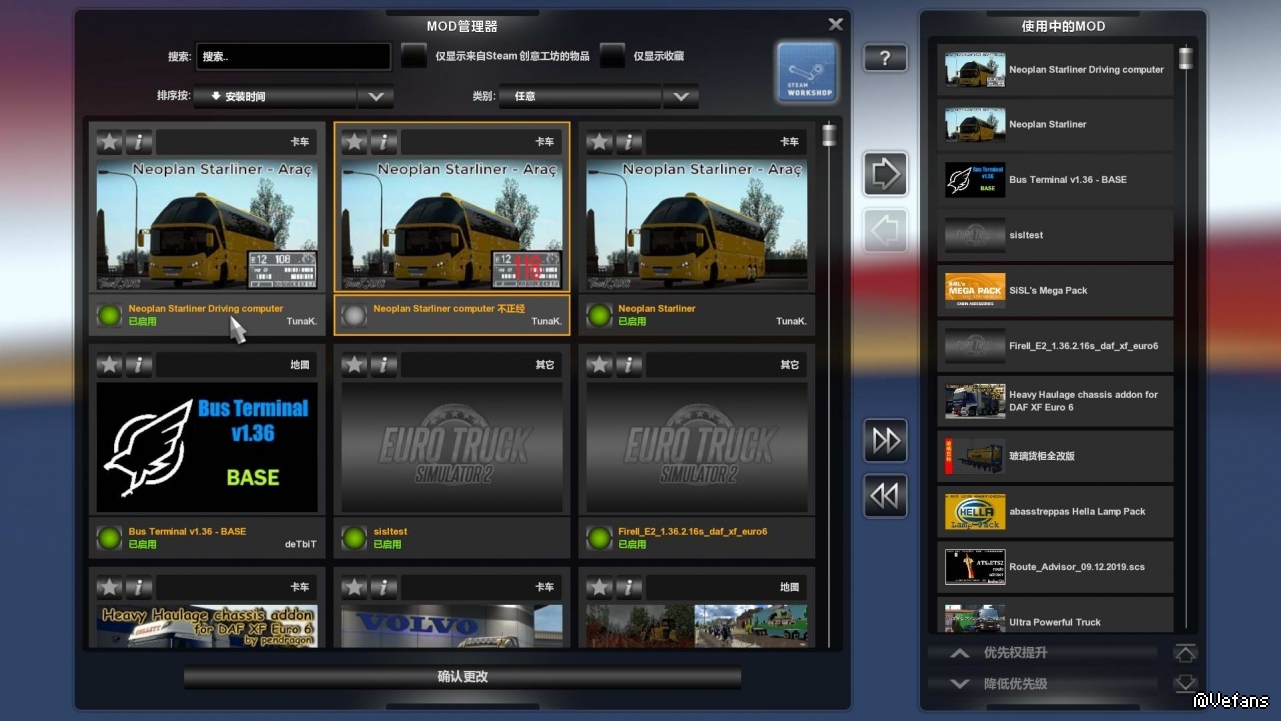
Task: Star the TunaK. mod named just Neoplan Starliner
Action: 599,142
